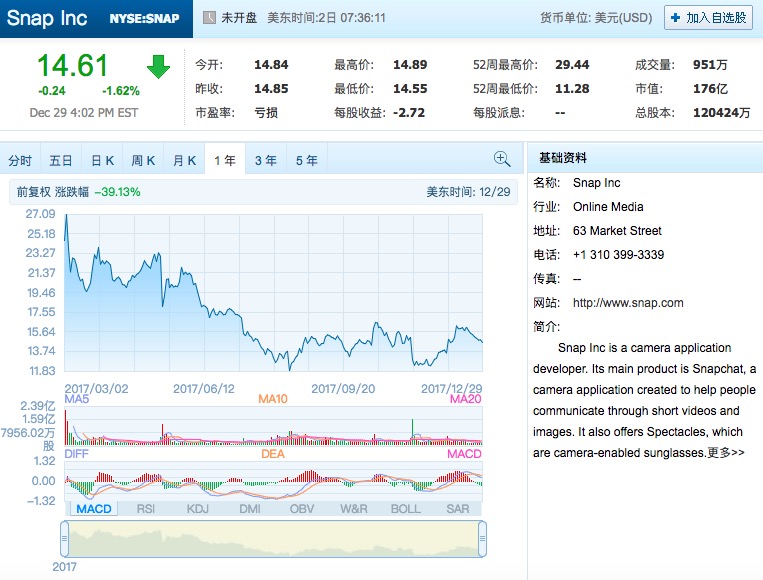
Task: Click the 52周最低价 value 11.28
Action: pyautogui.click(x=572, y=89)
